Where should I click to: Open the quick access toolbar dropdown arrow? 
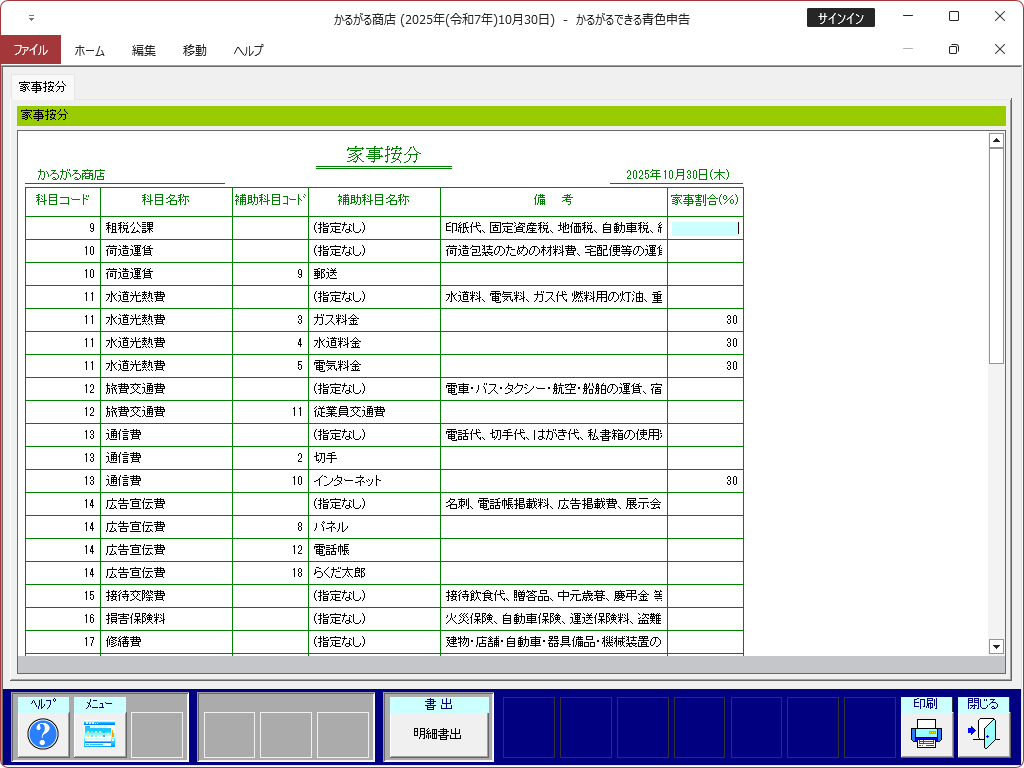click(31, 18)
